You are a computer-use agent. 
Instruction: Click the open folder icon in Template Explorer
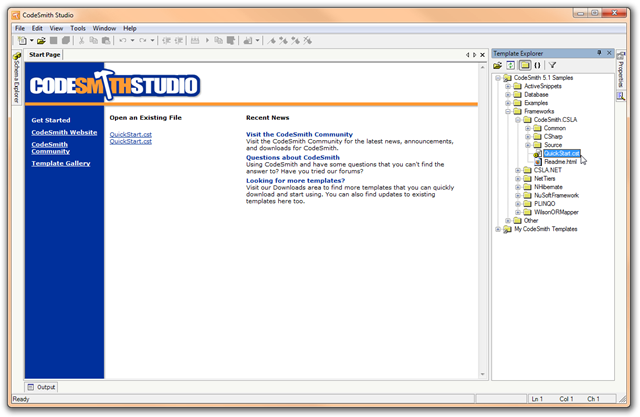[x=498, y=65]
